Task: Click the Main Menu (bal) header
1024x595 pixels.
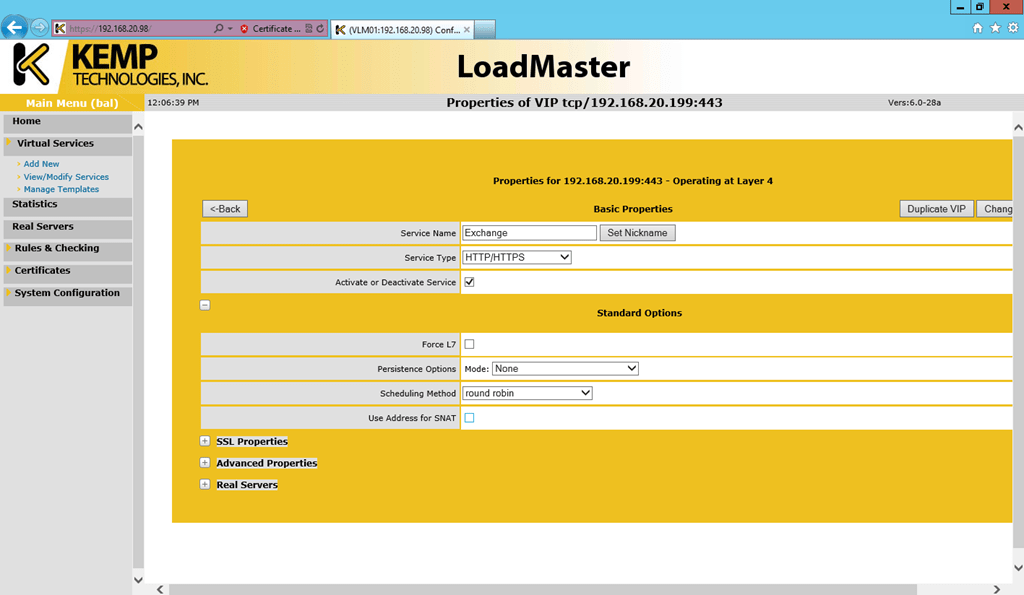Action: [x=72, y=103]
